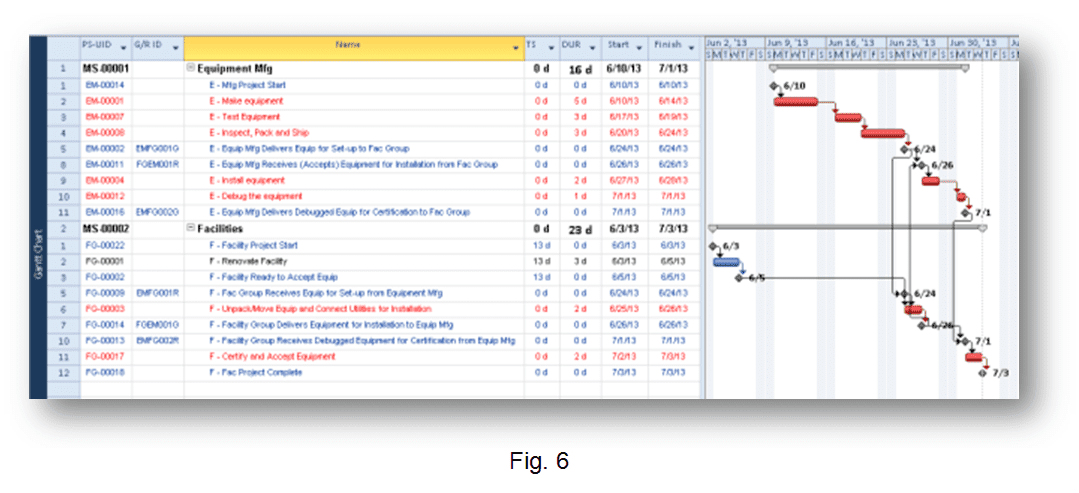Select the blue Renovate Facility Gantt bar
This screenshot has height=493, width=1079.
[x=726, y=262]
